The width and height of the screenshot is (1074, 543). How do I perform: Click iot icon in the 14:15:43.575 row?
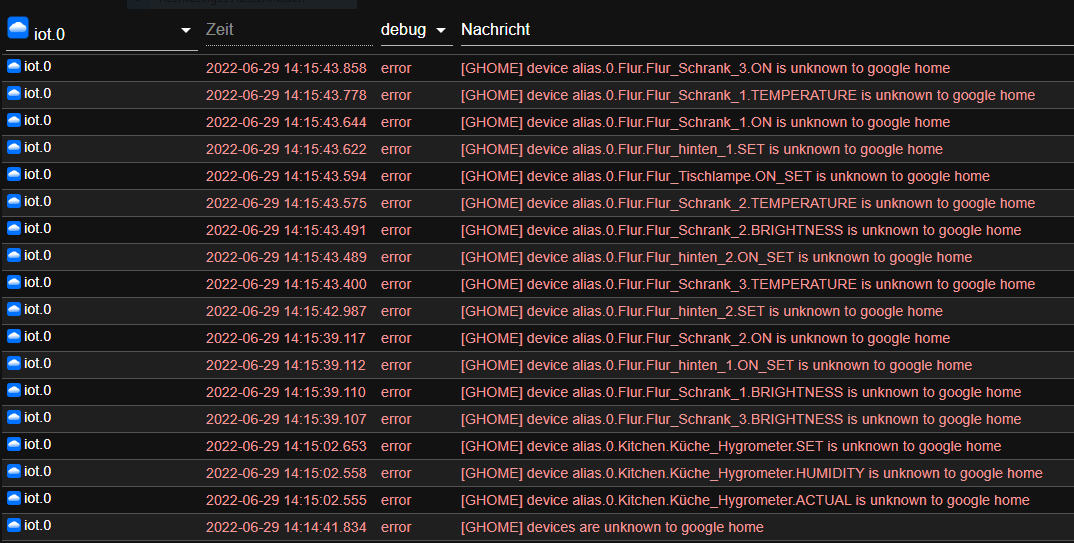coord(14,201)
